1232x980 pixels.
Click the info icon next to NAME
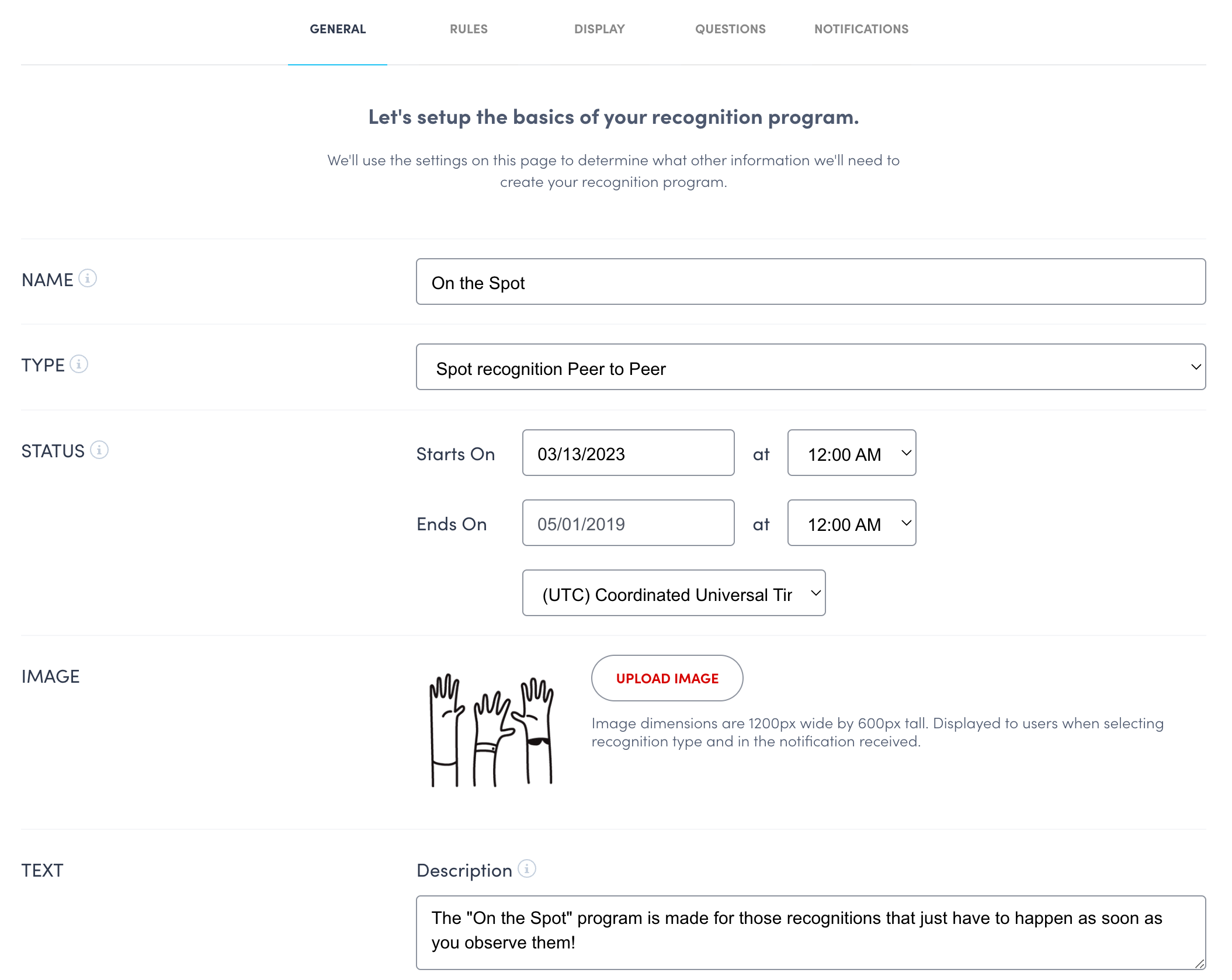click(88, 279)
